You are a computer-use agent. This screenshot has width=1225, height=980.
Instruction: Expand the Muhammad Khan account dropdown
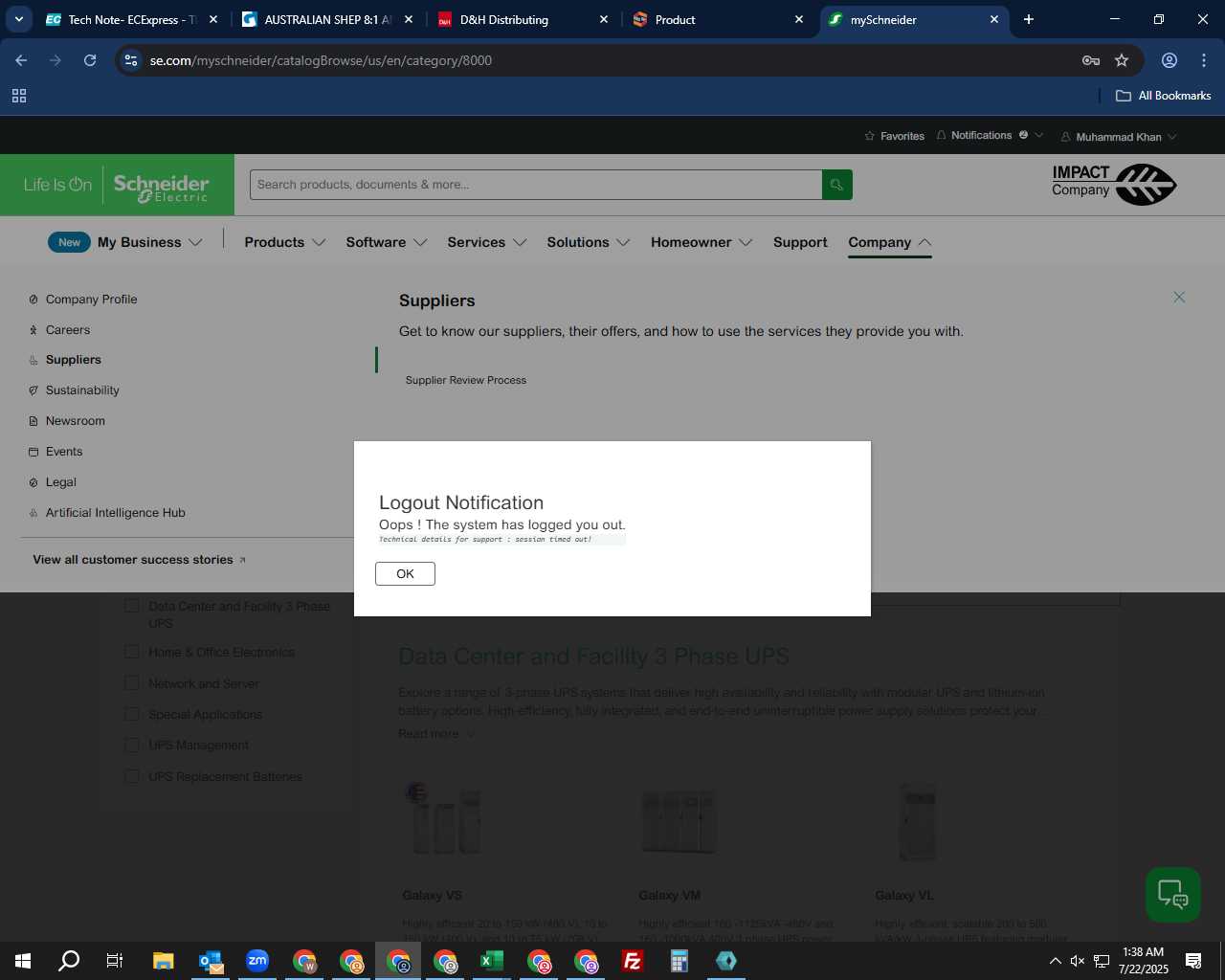click(x=1118, y=137)
